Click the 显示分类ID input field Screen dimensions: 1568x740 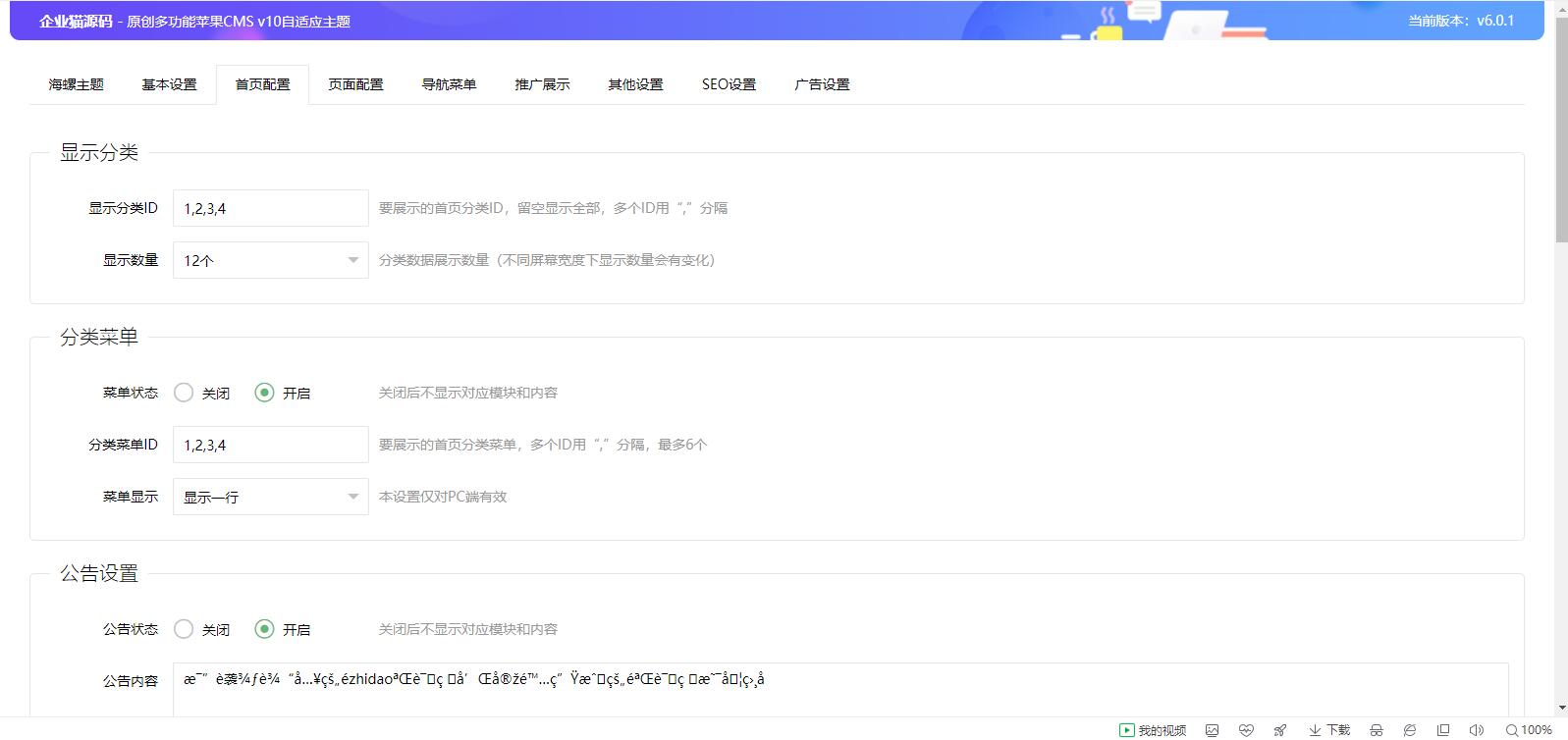(270, 208)
